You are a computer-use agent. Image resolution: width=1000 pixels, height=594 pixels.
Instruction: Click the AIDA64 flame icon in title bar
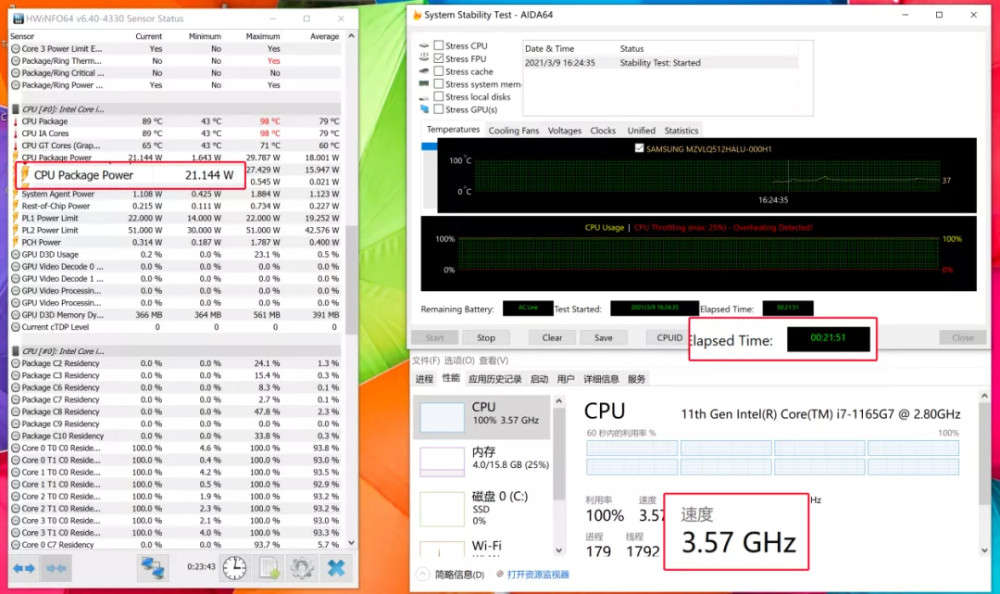[x=417, y=15]
